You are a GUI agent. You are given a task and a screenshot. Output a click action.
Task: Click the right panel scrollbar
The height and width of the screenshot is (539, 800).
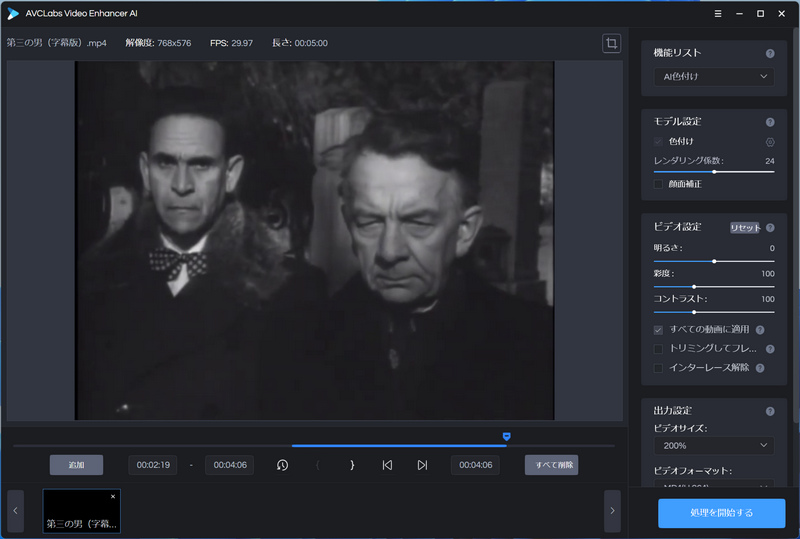coord(796,225)
